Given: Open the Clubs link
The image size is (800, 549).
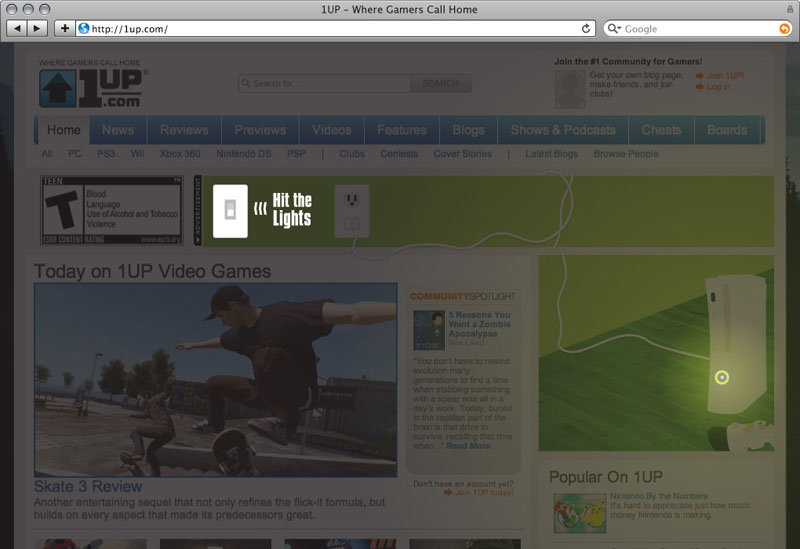Looking at the screenshot, I should 352,154.
